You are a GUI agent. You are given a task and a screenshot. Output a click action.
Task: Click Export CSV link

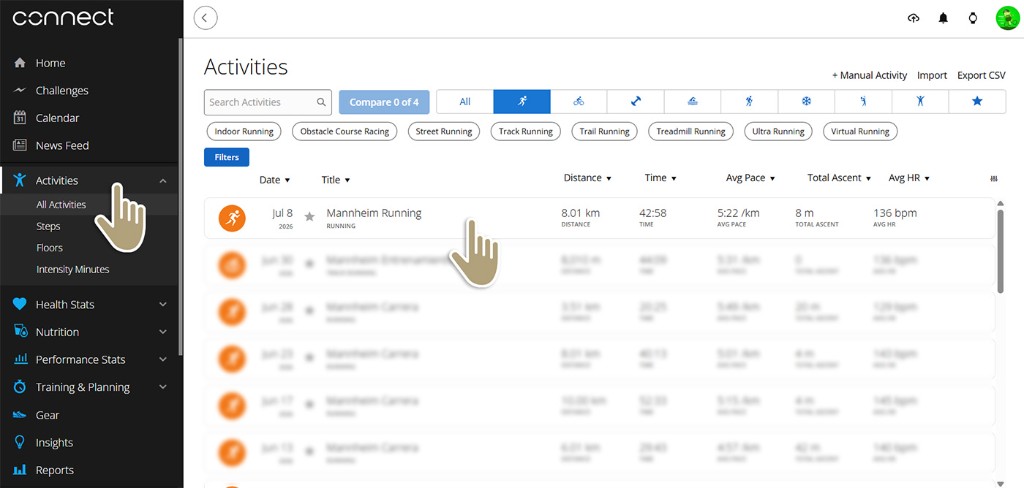point(982,75)
